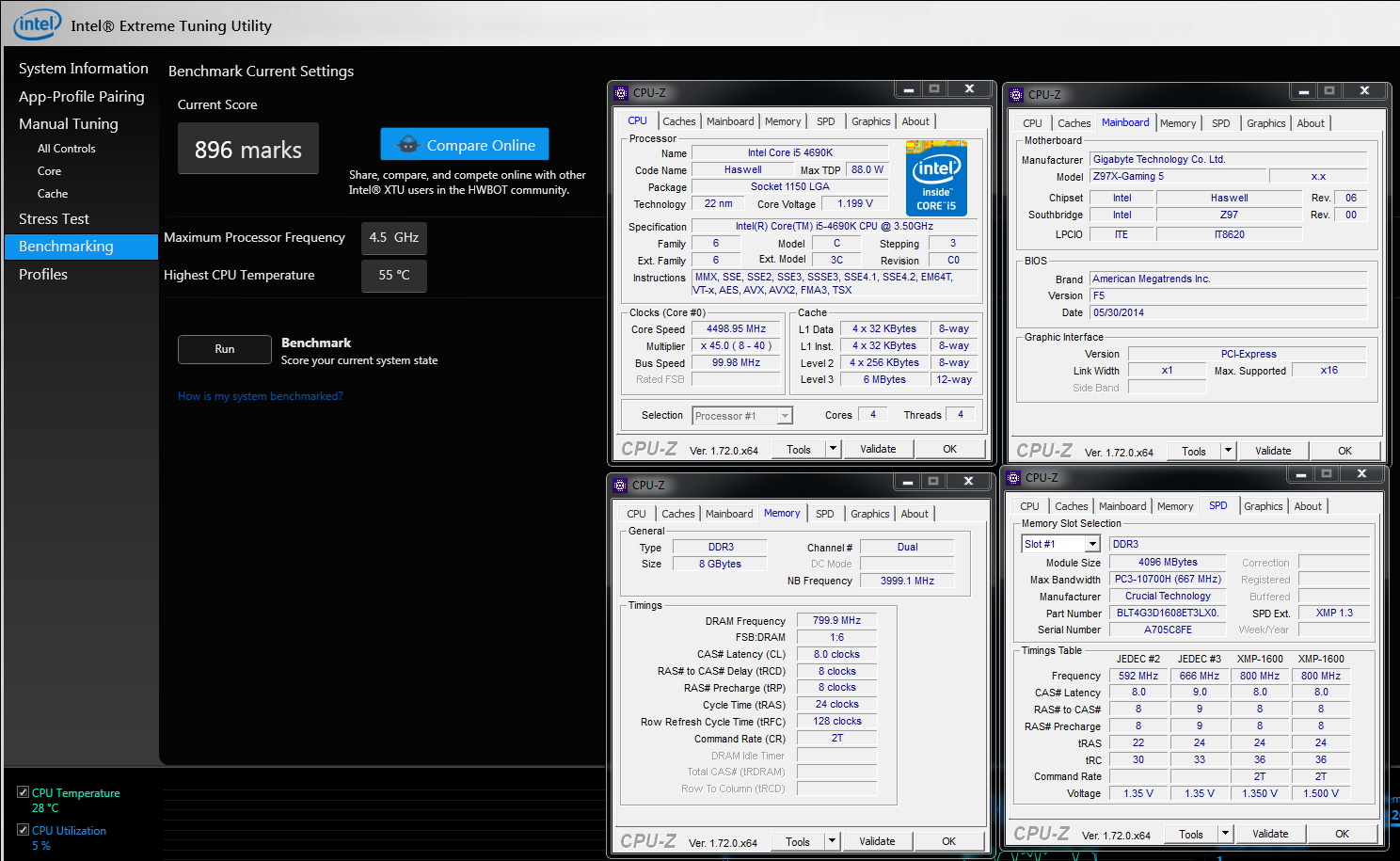
Task: Click OK in Memory window
Action: pyautogui.click(x=949, y=841)
